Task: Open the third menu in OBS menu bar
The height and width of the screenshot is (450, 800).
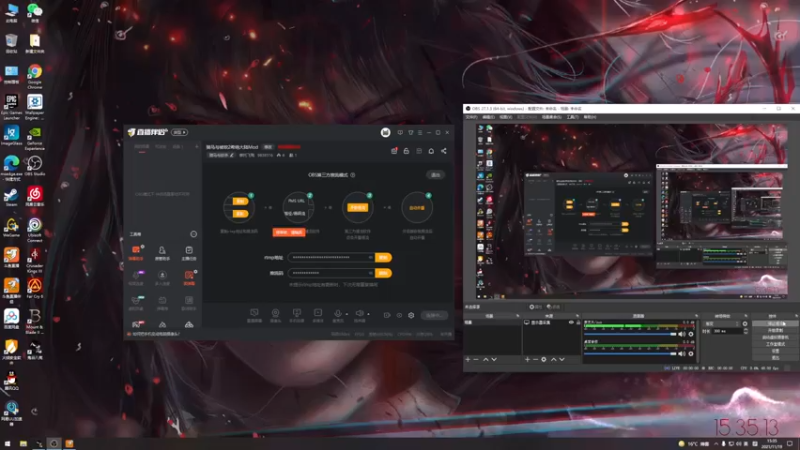Action: coord(506,117)
